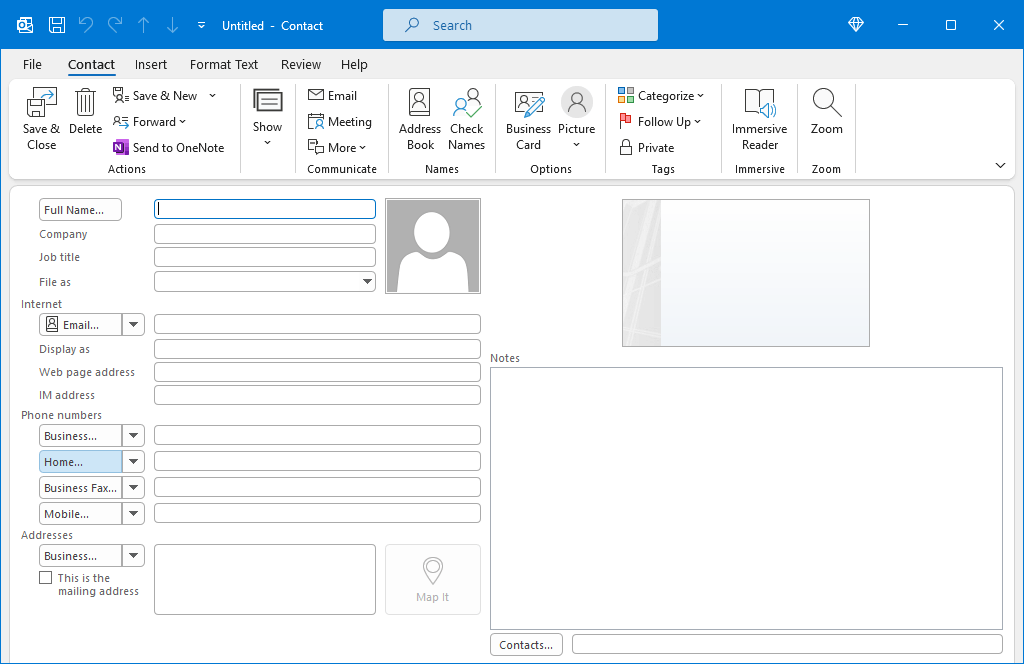Switch to the Insert tab
Screen dimensions: 1024x664
(151, 64)
